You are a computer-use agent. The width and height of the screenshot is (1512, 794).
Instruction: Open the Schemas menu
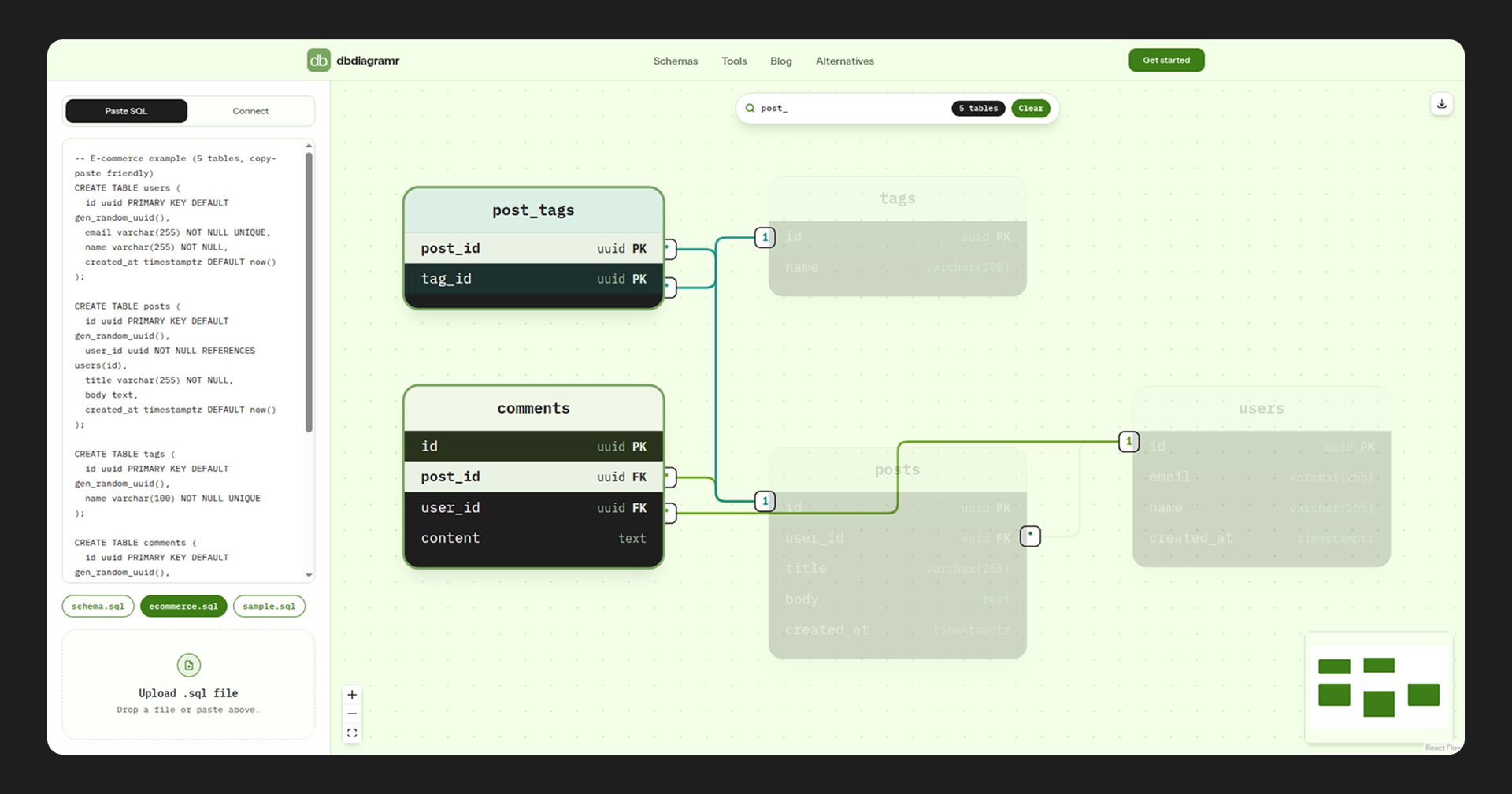675,61
